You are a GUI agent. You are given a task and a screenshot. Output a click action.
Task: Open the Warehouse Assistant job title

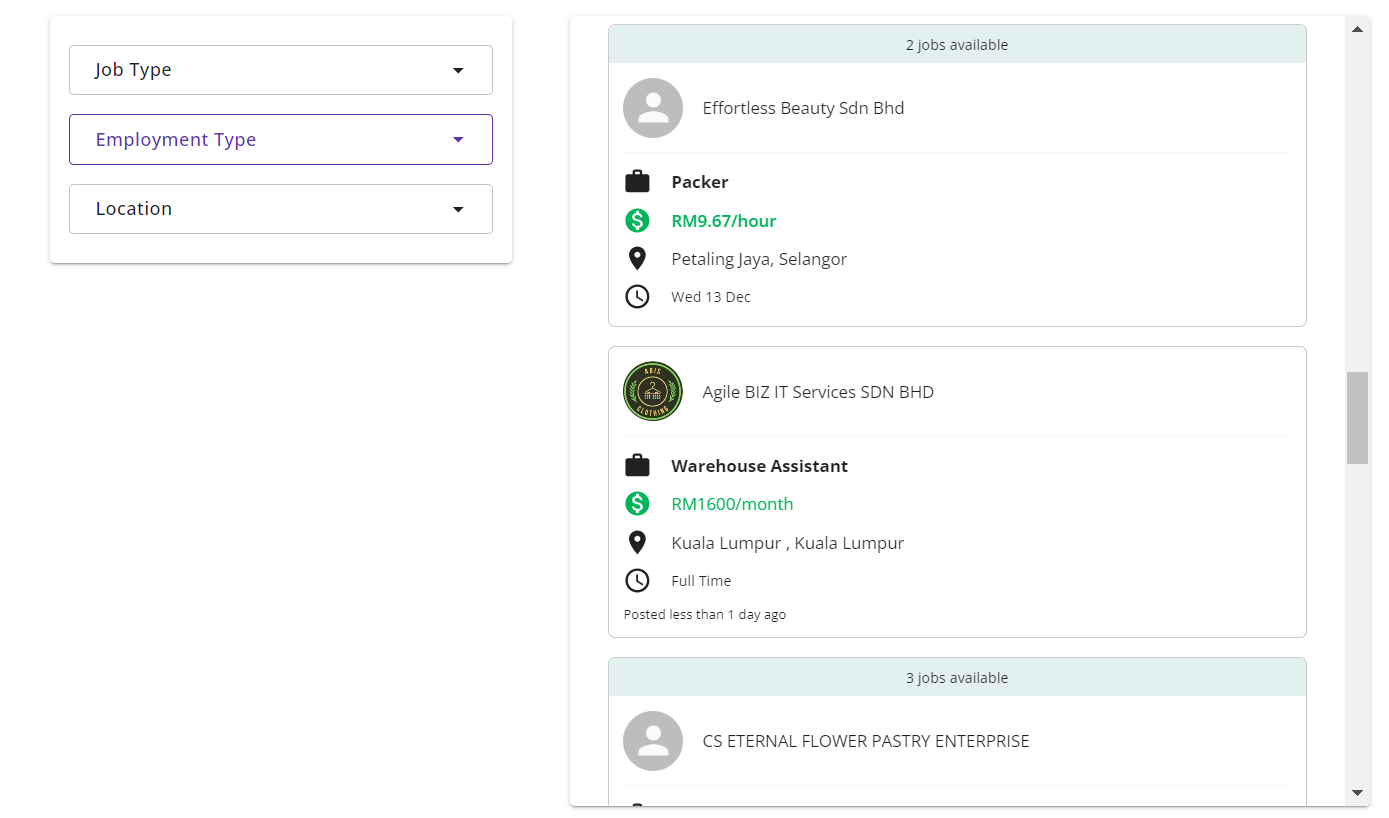pos(760,466)
